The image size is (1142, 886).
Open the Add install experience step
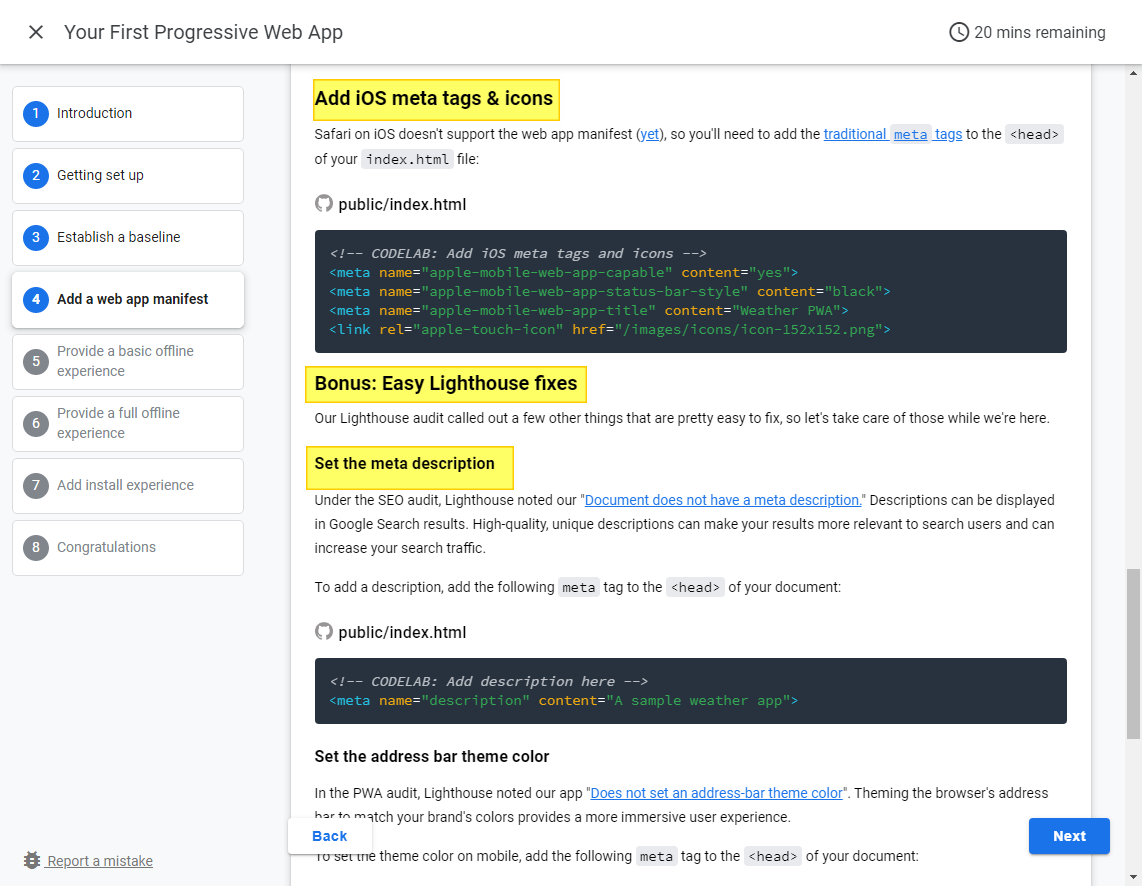click(x=127, y=485)
